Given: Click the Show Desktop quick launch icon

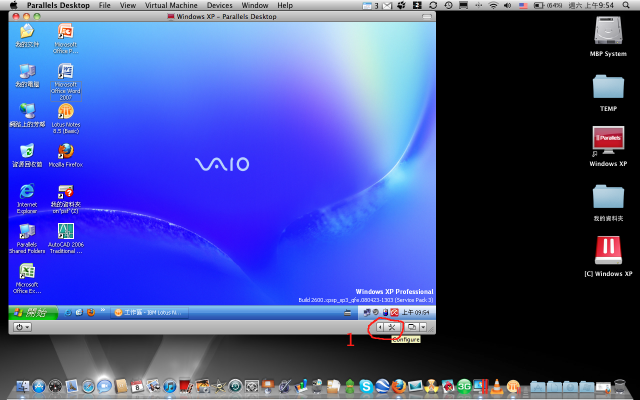Looking at the screenshot, I should coord(79,313).
